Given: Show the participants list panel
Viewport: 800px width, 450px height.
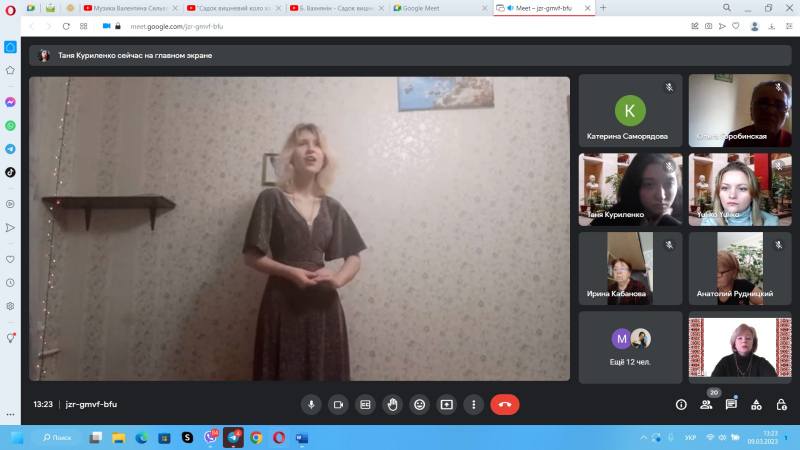Looking at the screenshot, I should point(706,405).
